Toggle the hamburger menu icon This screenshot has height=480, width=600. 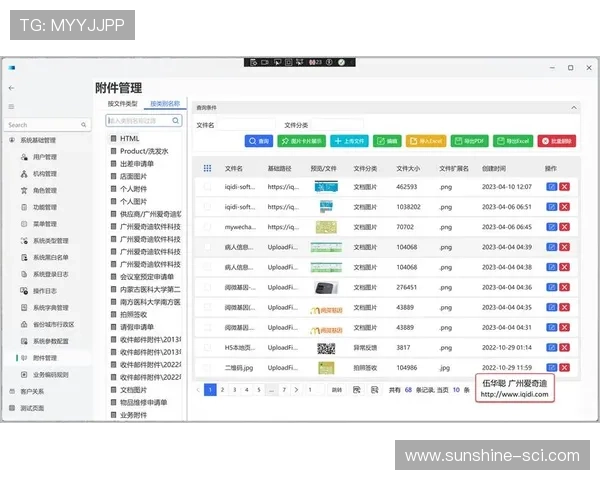coord(11,106)
